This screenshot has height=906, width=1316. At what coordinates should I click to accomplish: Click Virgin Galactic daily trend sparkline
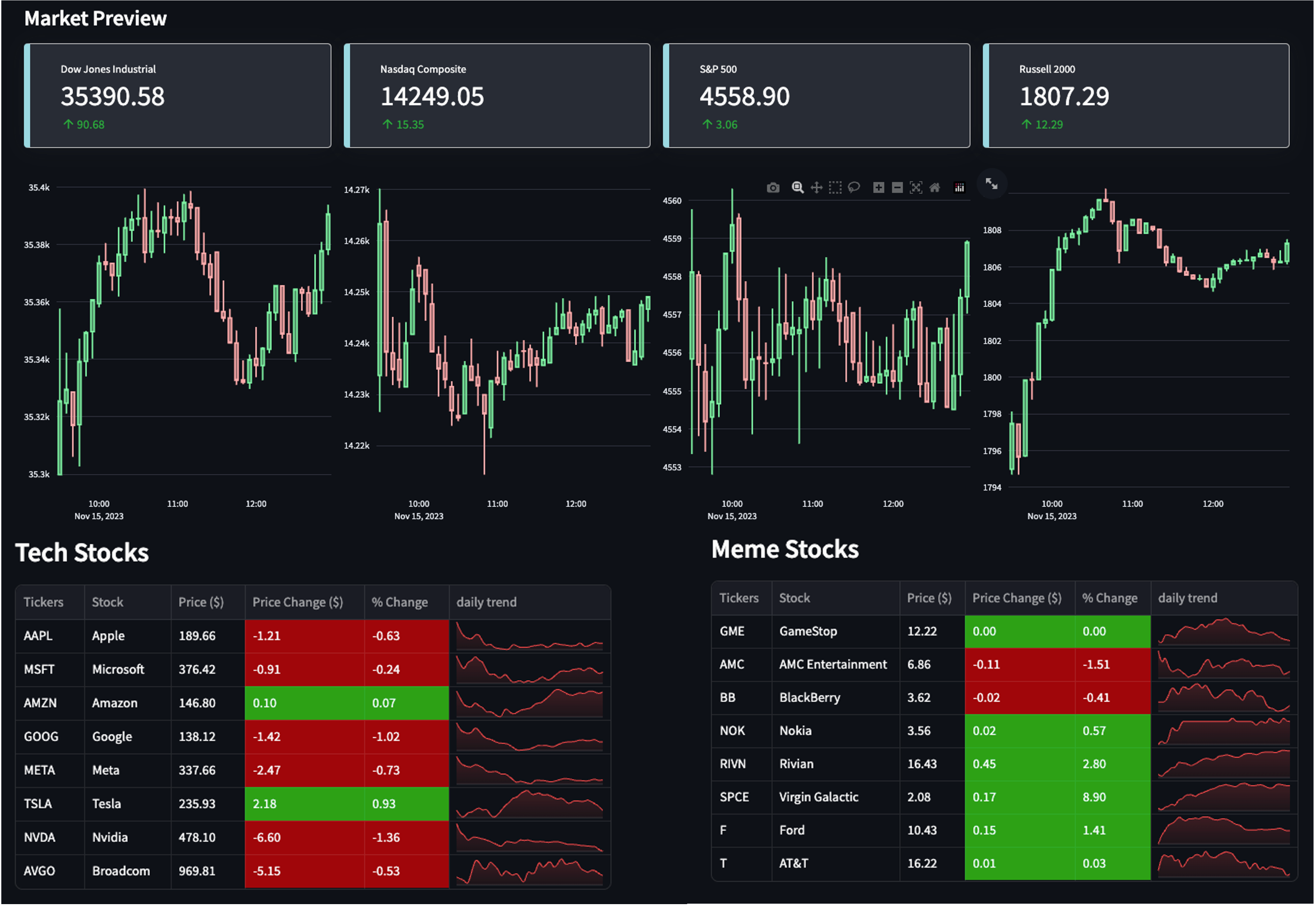(x=1223, y=797)
